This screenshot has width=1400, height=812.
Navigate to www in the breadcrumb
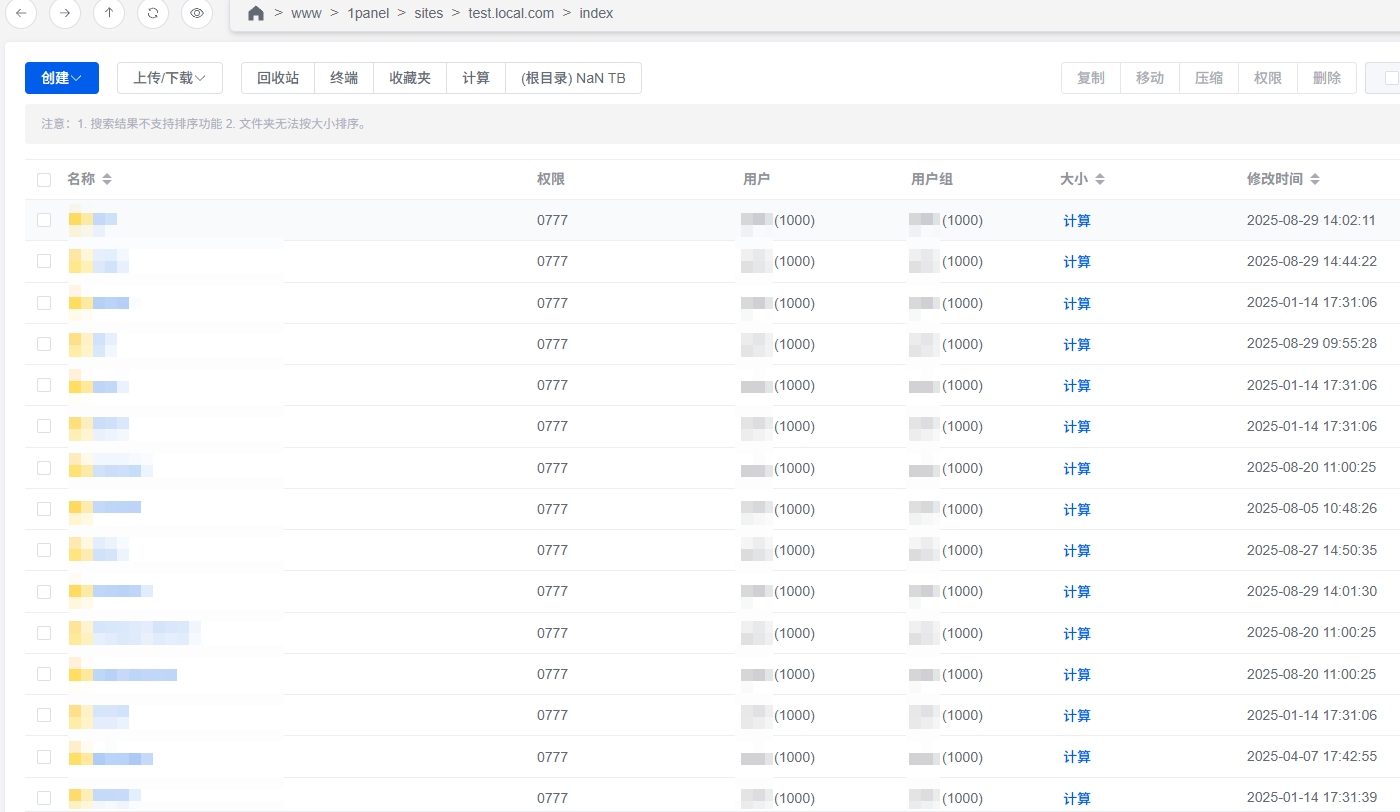coord(306,14)
